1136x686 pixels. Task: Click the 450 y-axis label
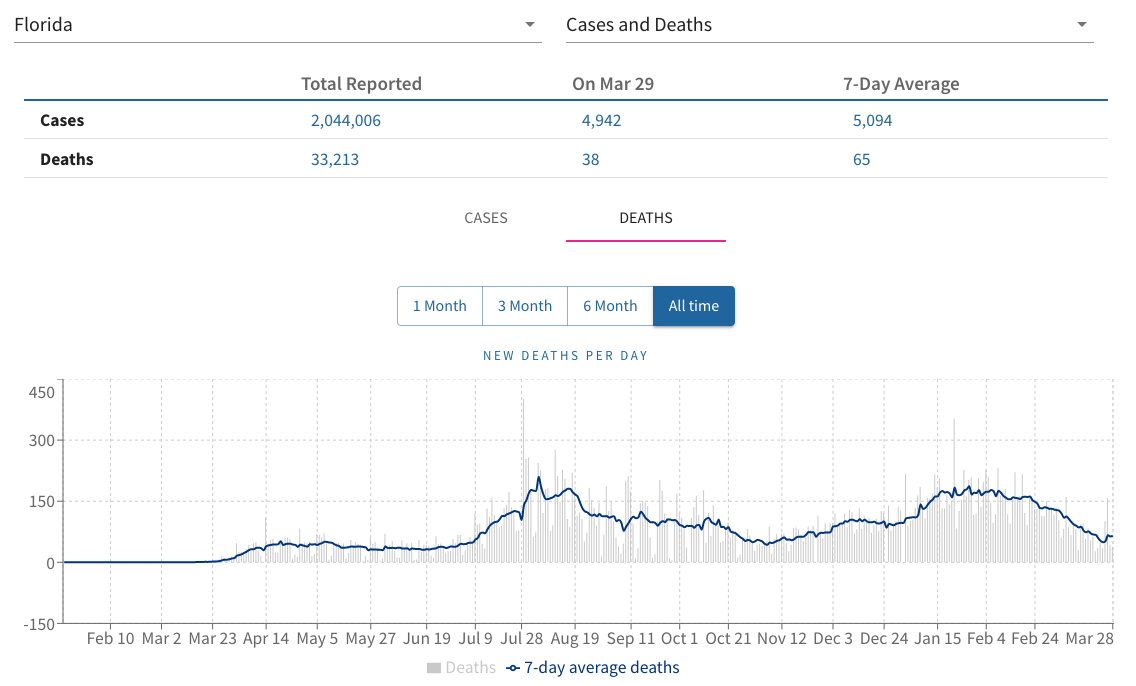41,393
